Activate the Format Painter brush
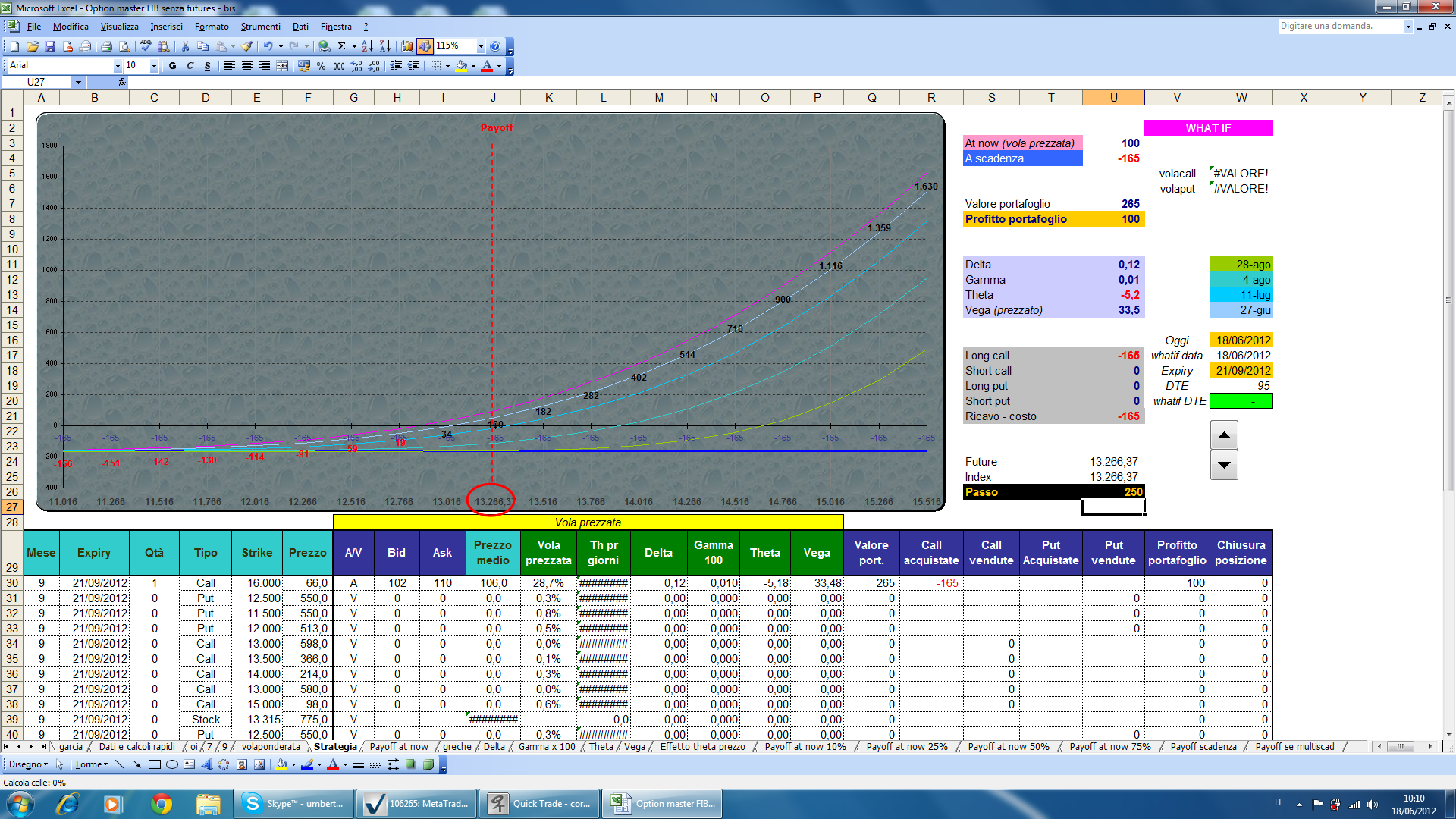Viewport: 1456px width, 819px height. [x=246, y=46]
